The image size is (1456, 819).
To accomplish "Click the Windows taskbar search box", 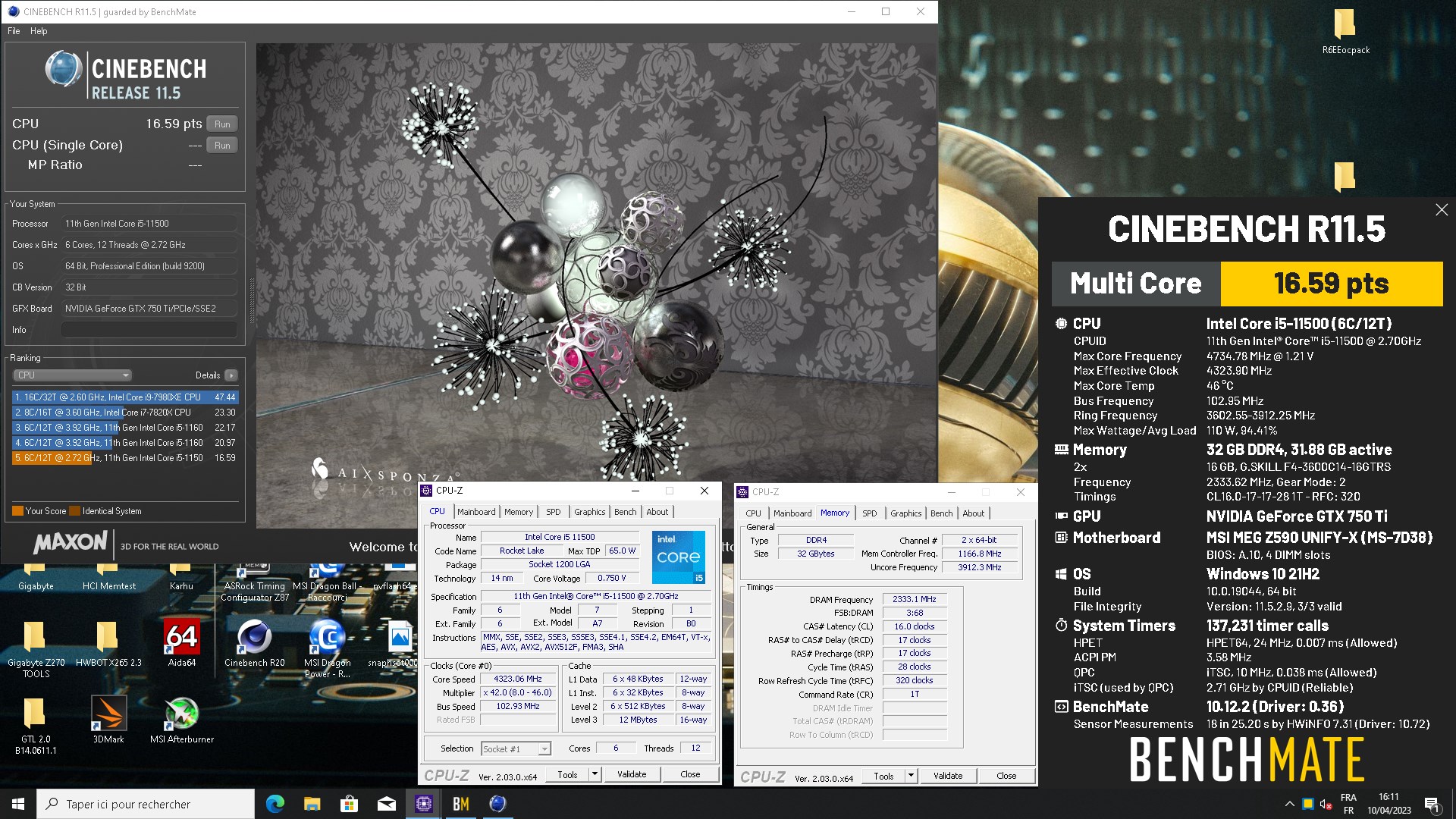I will tap(146, 804).
